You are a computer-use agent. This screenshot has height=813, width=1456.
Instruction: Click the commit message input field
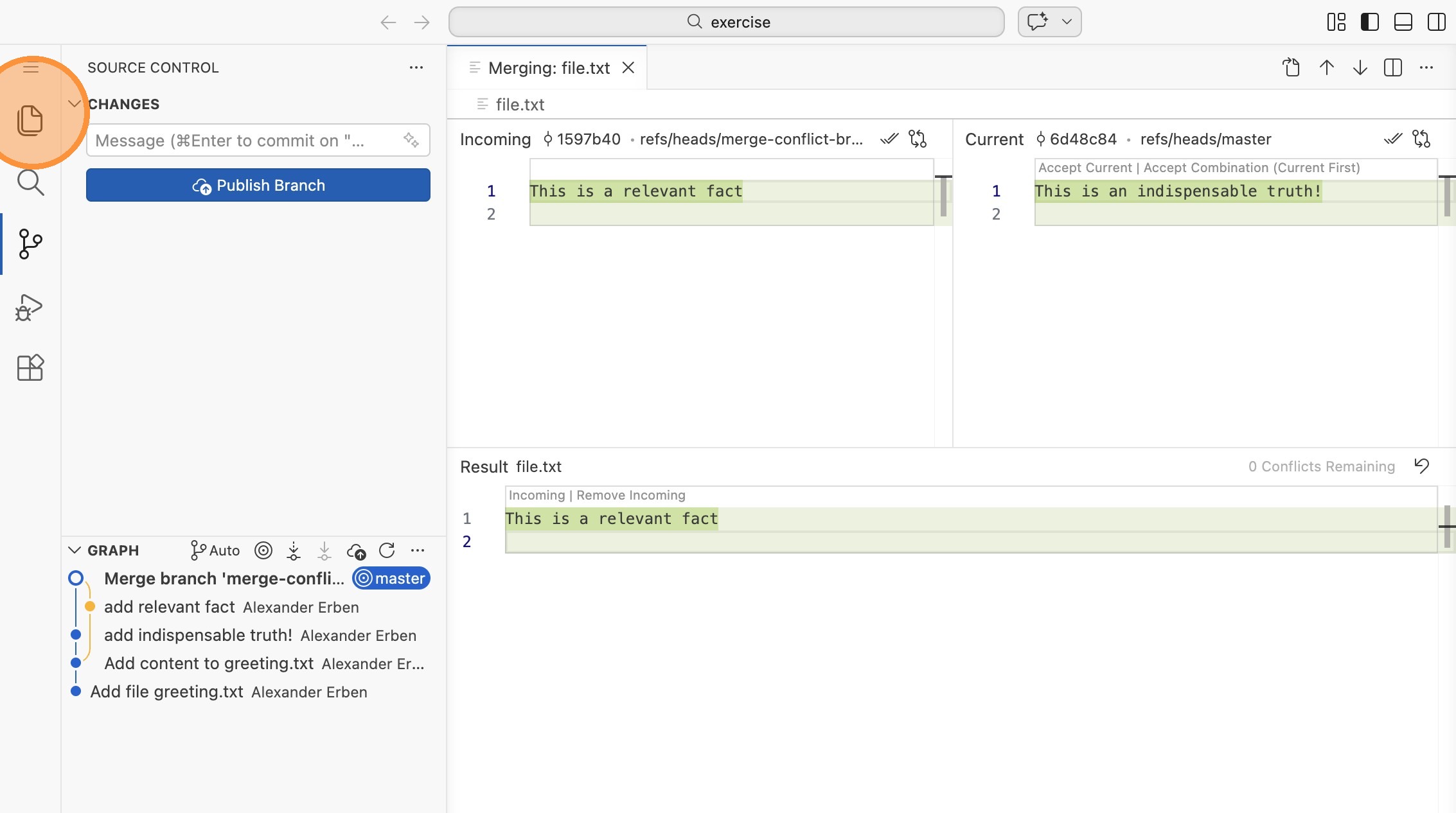click(244, 140)
